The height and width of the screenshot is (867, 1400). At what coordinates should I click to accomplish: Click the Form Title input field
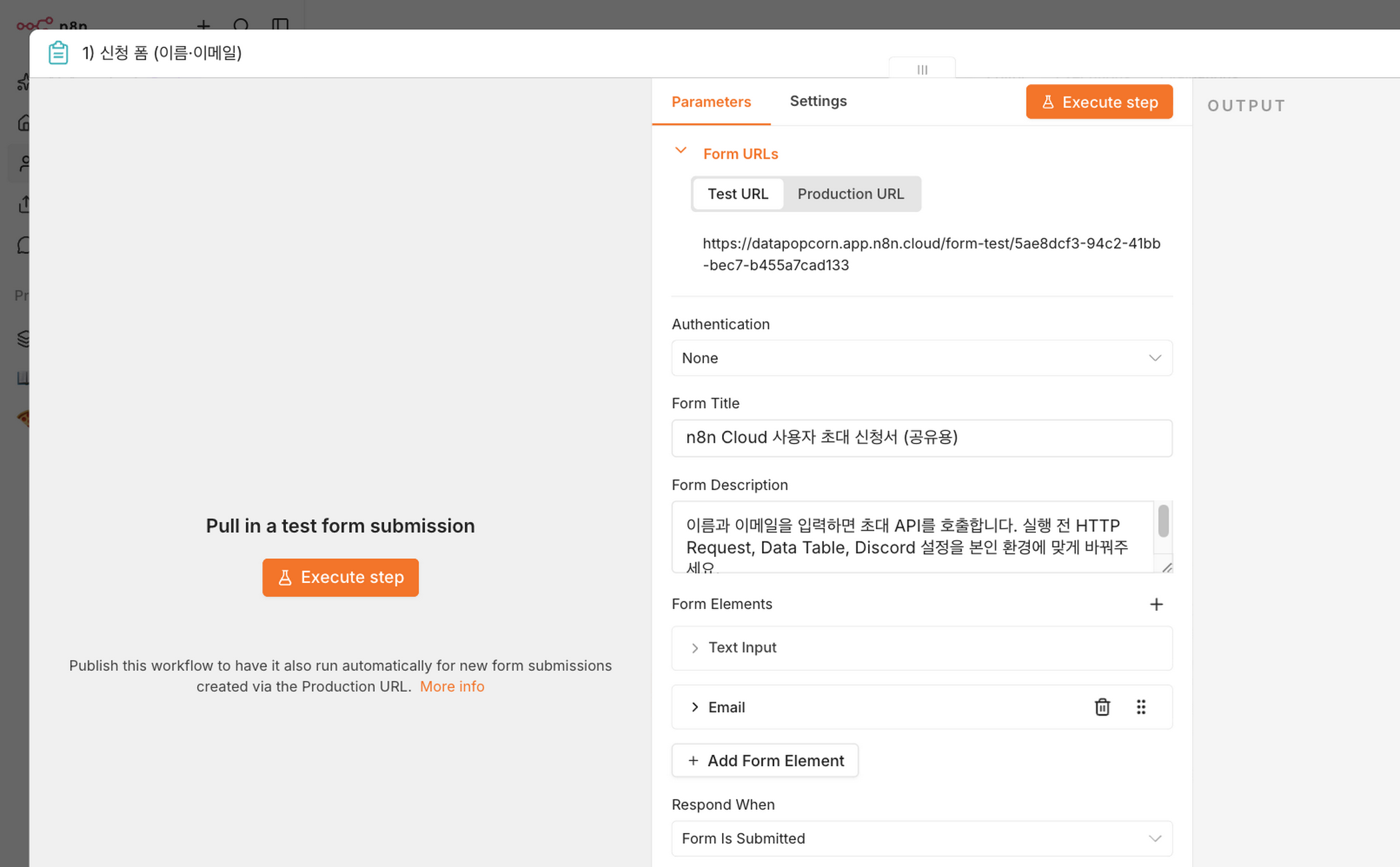[x=921, y=438]
